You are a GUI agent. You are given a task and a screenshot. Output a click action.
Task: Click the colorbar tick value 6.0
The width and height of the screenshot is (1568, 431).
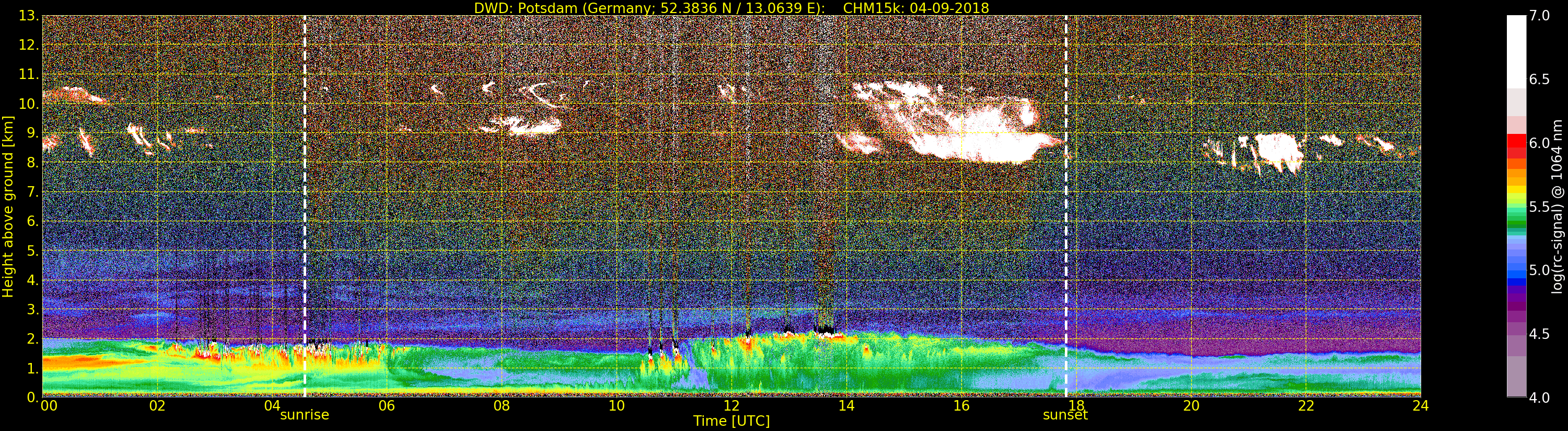click(x=1539, y=143)
